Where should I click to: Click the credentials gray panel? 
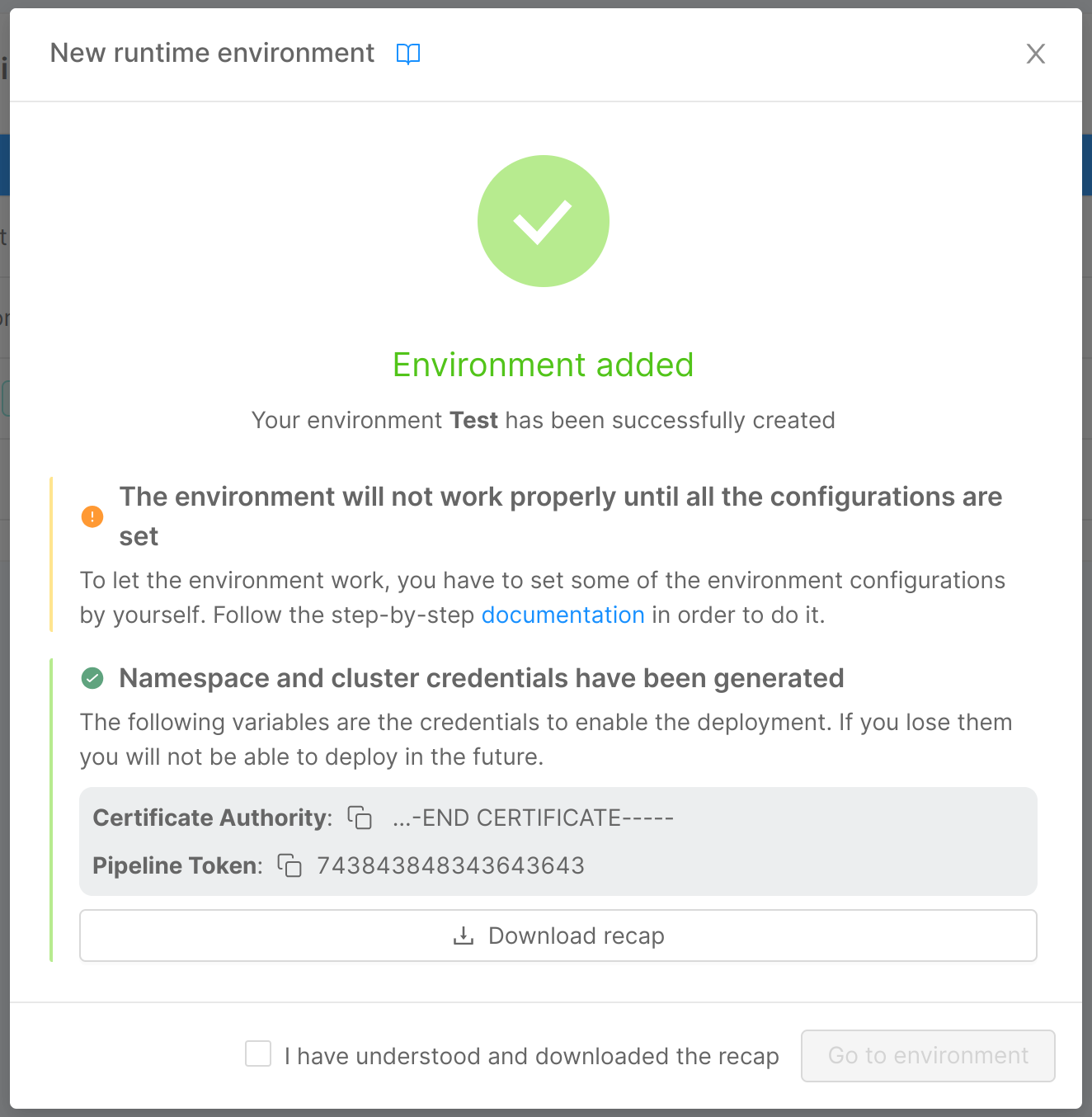558,841
